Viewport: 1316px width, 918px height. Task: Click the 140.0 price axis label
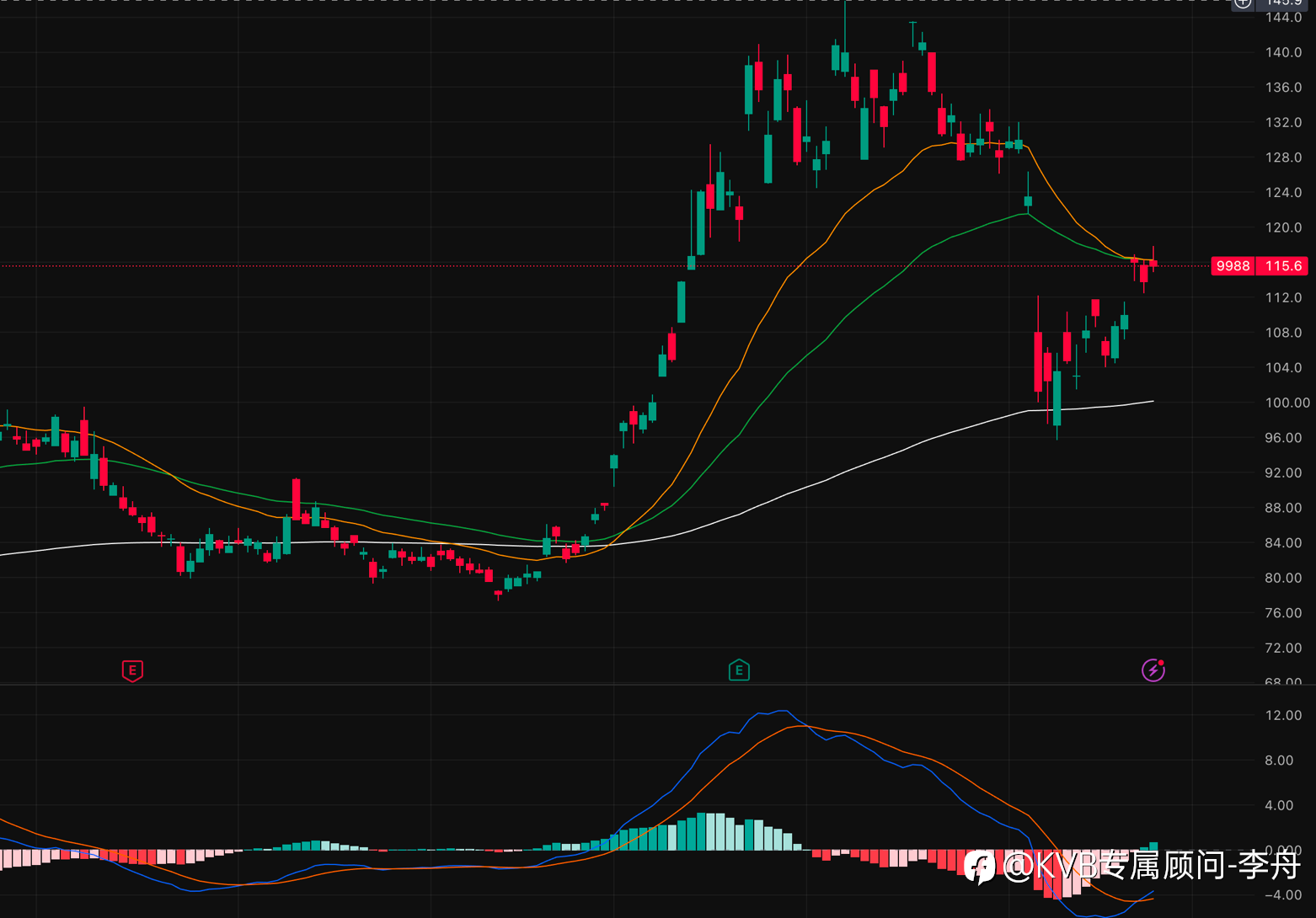pos(1283,52)
